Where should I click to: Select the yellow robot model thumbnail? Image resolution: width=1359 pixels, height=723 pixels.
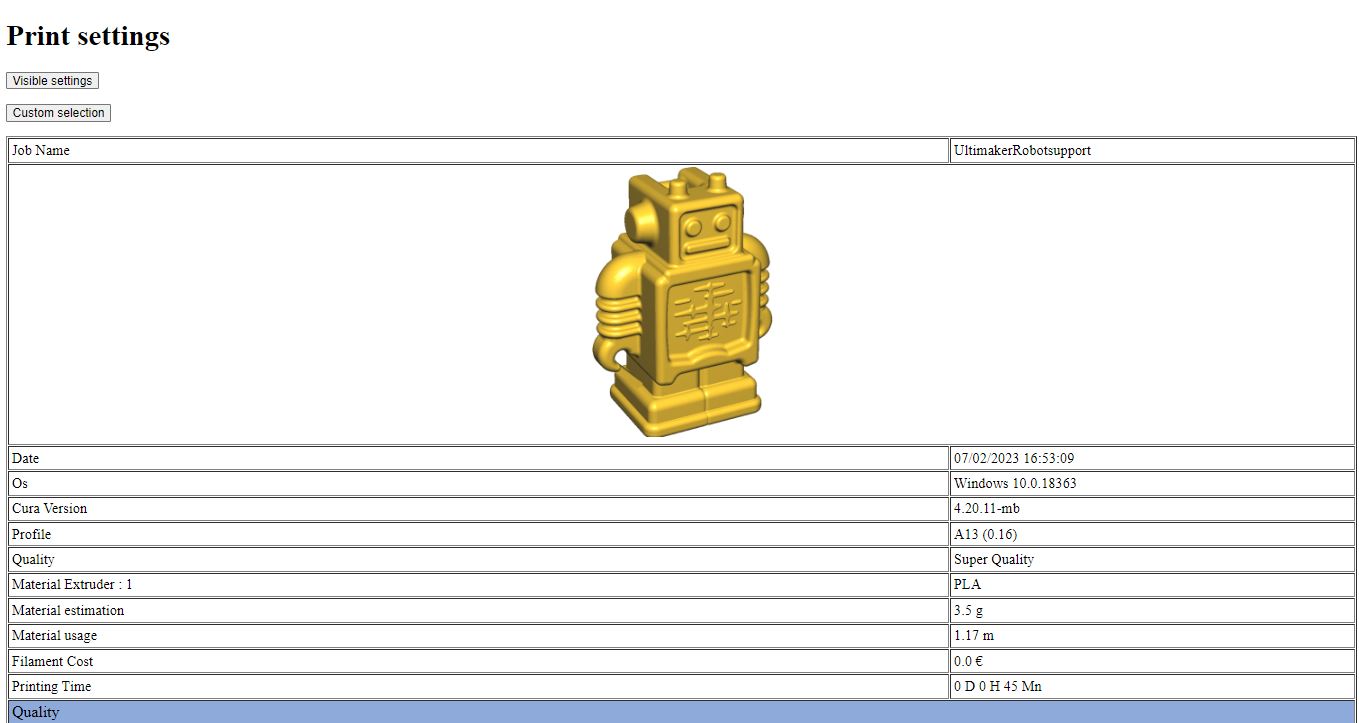(682, 302)
